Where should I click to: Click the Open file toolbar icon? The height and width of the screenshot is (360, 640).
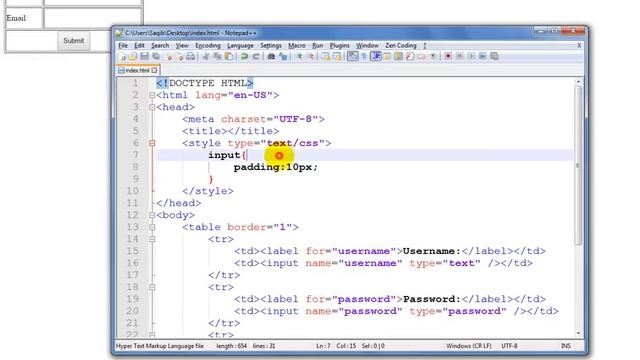coord(133,56)
